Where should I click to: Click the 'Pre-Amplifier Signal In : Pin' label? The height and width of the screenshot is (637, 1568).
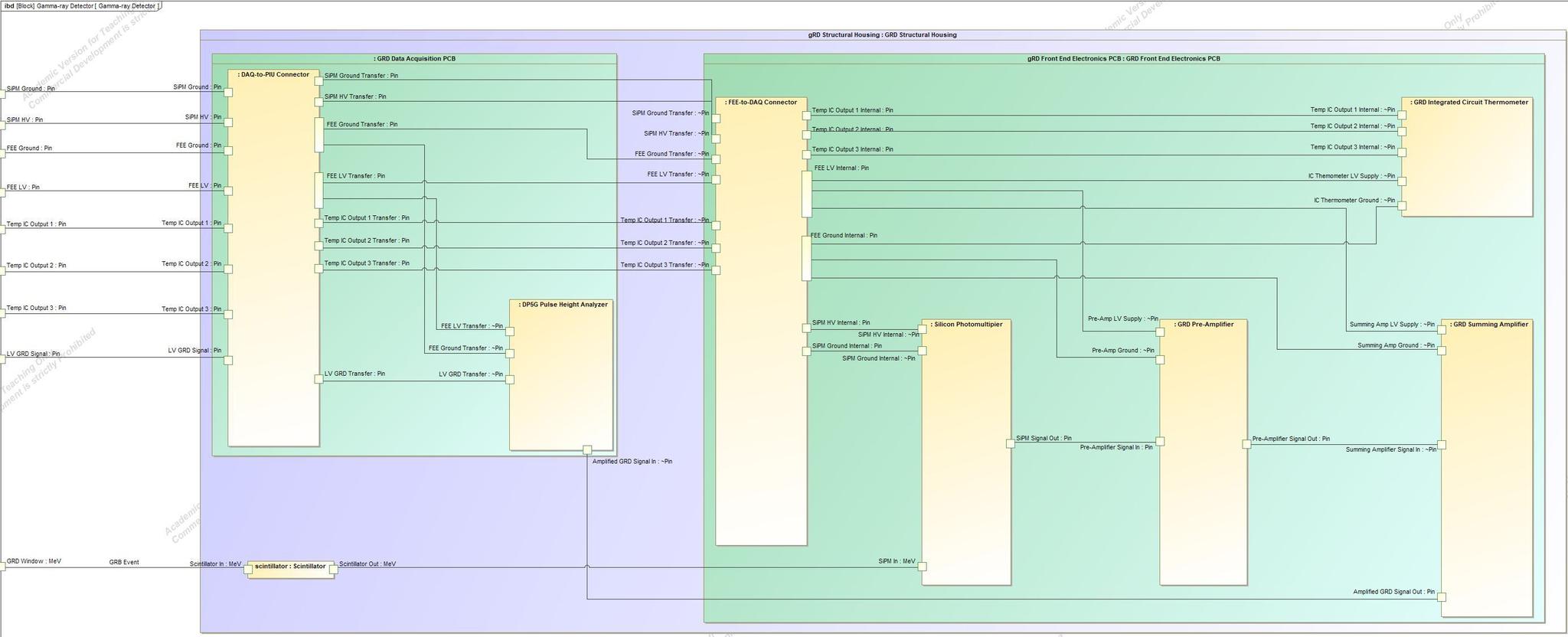tap(1116, 447)
